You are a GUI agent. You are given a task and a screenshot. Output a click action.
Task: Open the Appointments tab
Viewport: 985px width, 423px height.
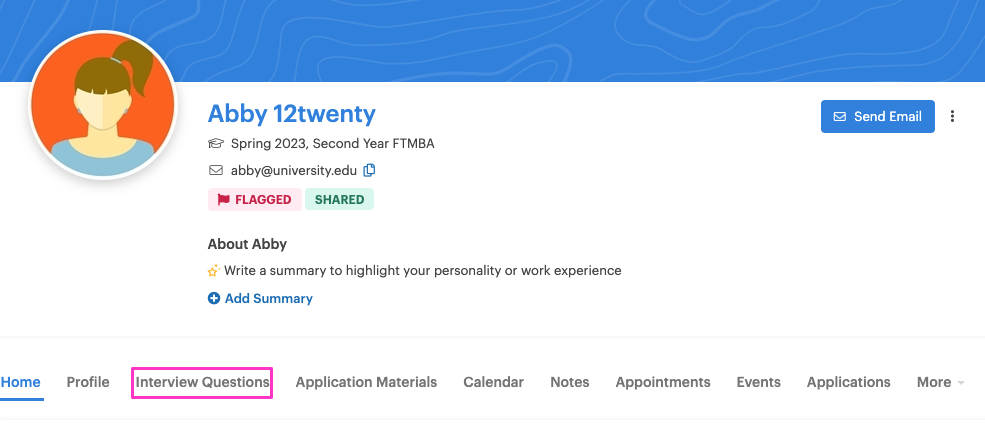[x=663, y=382]
